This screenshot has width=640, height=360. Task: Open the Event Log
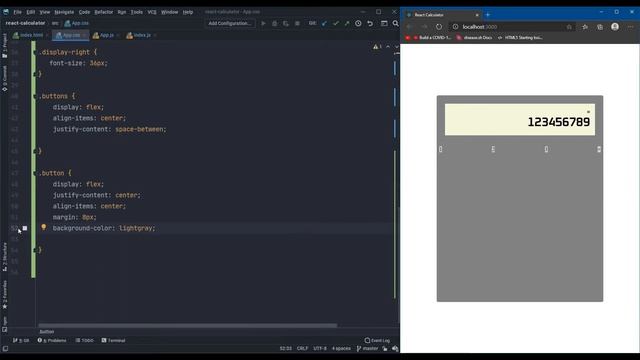click(377, 340)
